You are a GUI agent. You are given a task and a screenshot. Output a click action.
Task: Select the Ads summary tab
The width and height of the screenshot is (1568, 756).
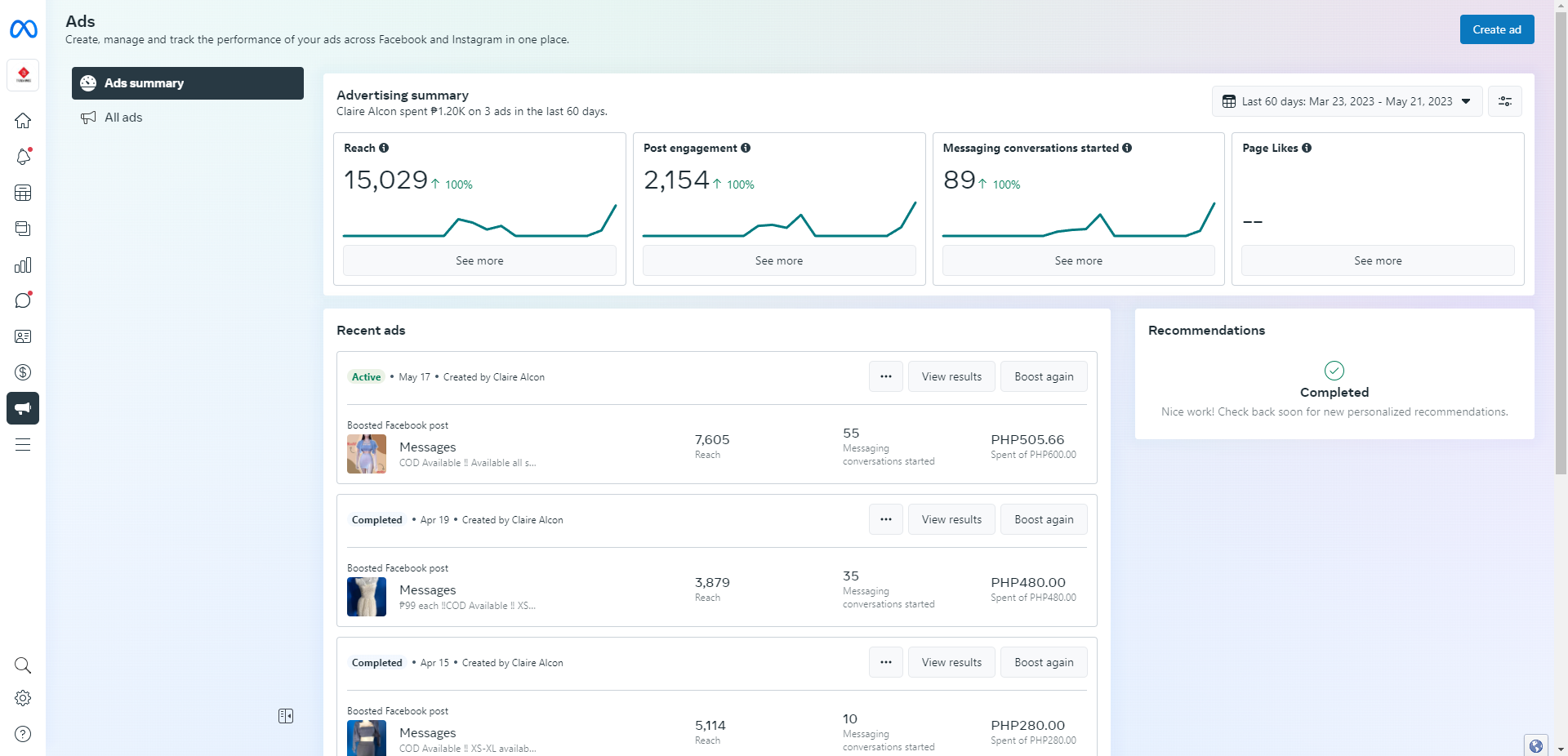pyautogui.click(x=188, y=83)
